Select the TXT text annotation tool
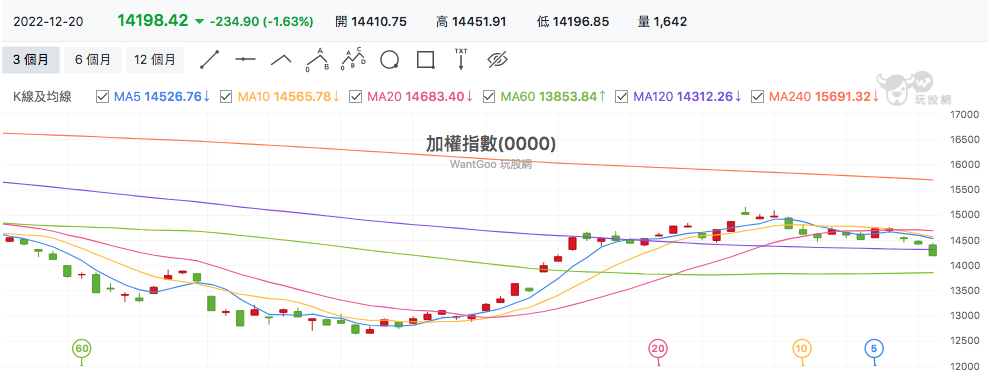Image resolution: width=988 pixels, height=376 pixels. point(461,59)
